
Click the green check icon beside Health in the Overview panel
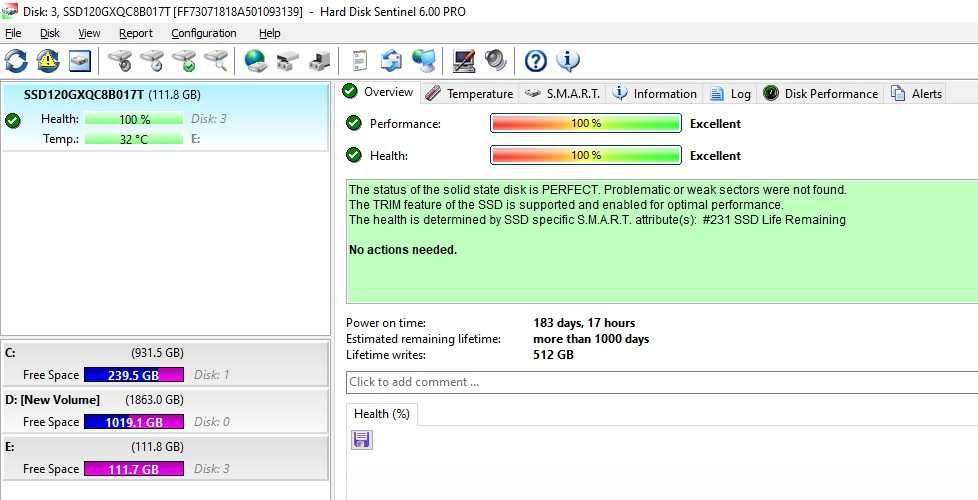[x=354, y=155]
